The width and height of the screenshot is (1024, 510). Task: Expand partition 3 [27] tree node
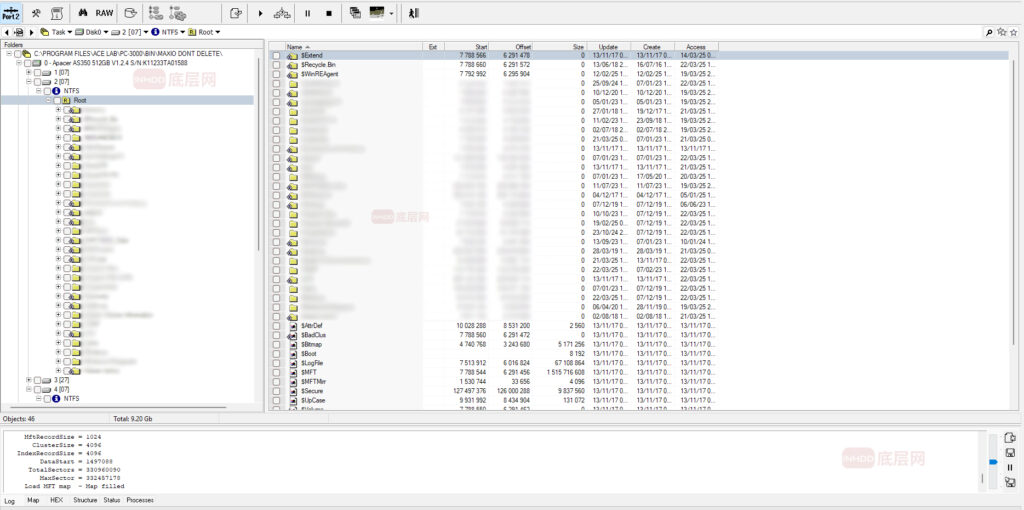coord(29,380)
